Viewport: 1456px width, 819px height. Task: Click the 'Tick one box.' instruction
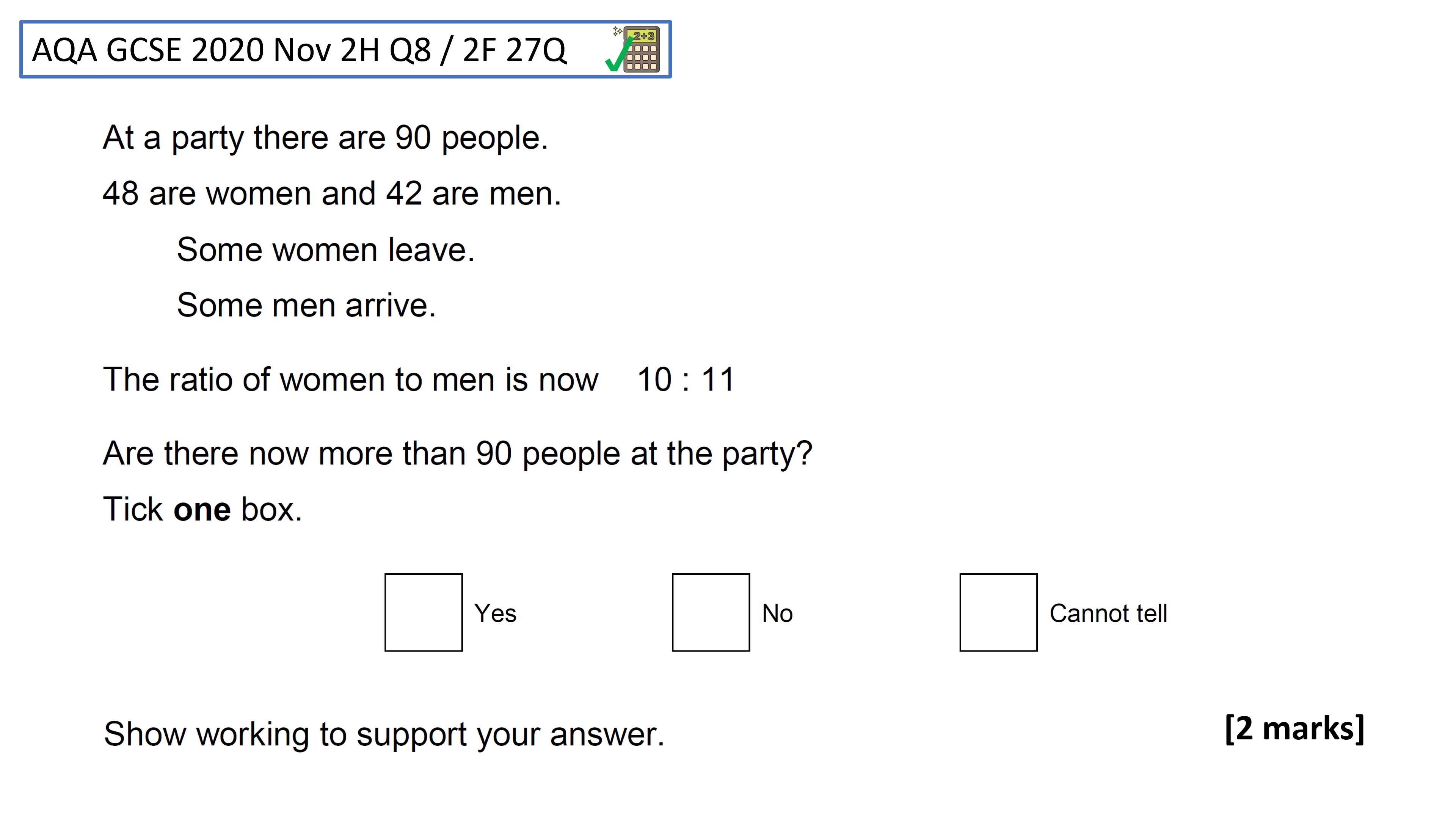point(202,509)
